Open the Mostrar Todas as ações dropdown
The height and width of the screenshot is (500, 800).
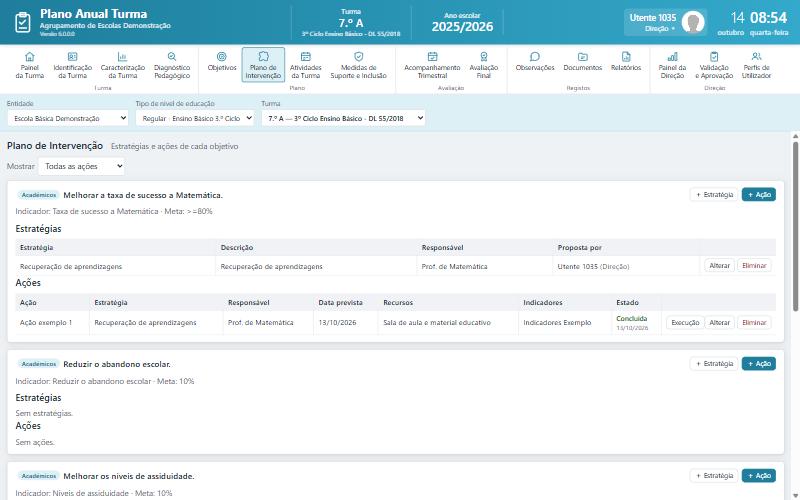(82, 166)
